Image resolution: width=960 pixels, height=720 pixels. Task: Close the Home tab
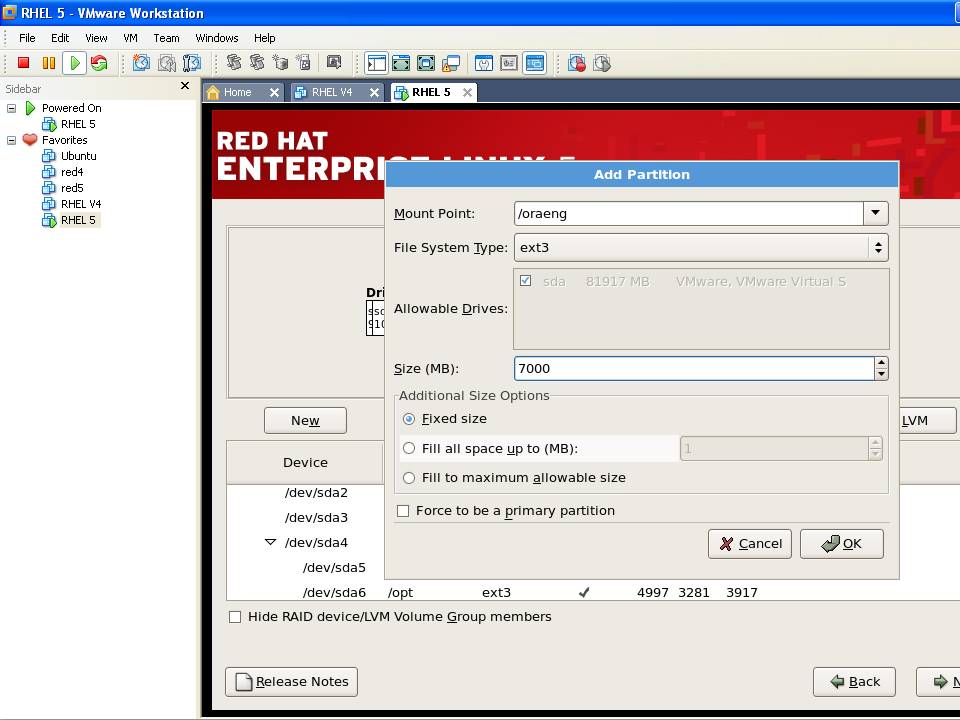click(x=274, y=92)
